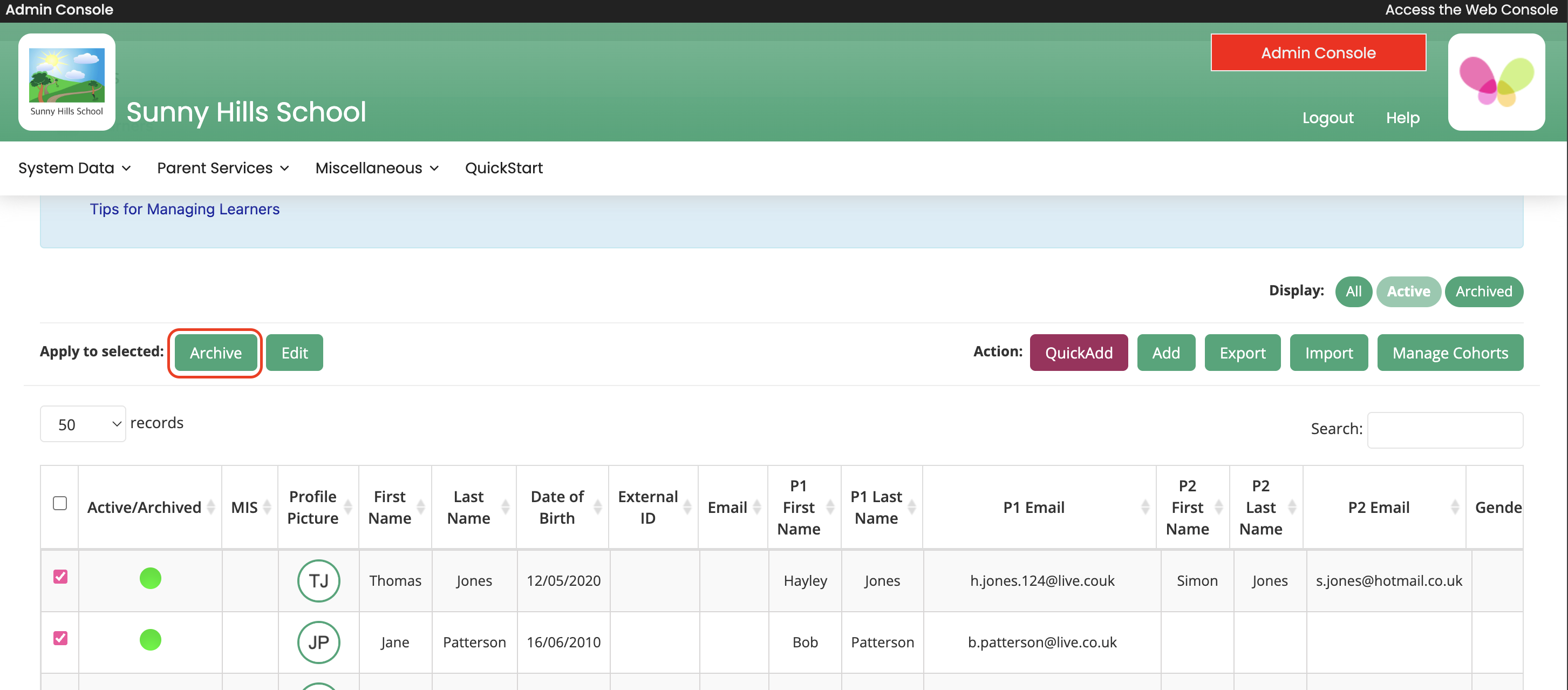
Task: Expand the Parent Services menu
Action: [x=223, y=168]
